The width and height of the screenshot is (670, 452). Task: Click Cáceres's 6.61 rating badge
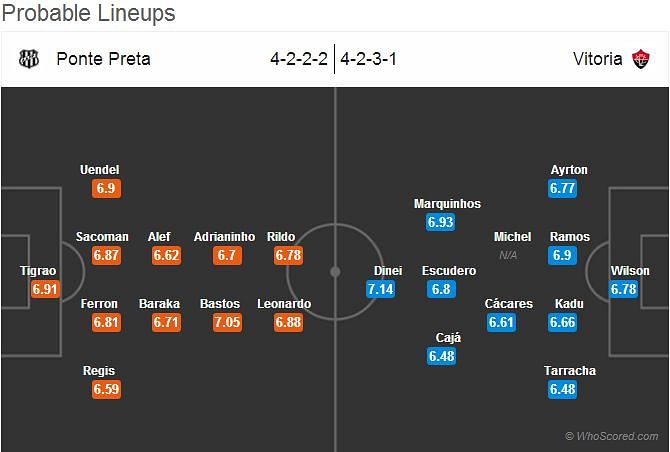tap(501, 322)
